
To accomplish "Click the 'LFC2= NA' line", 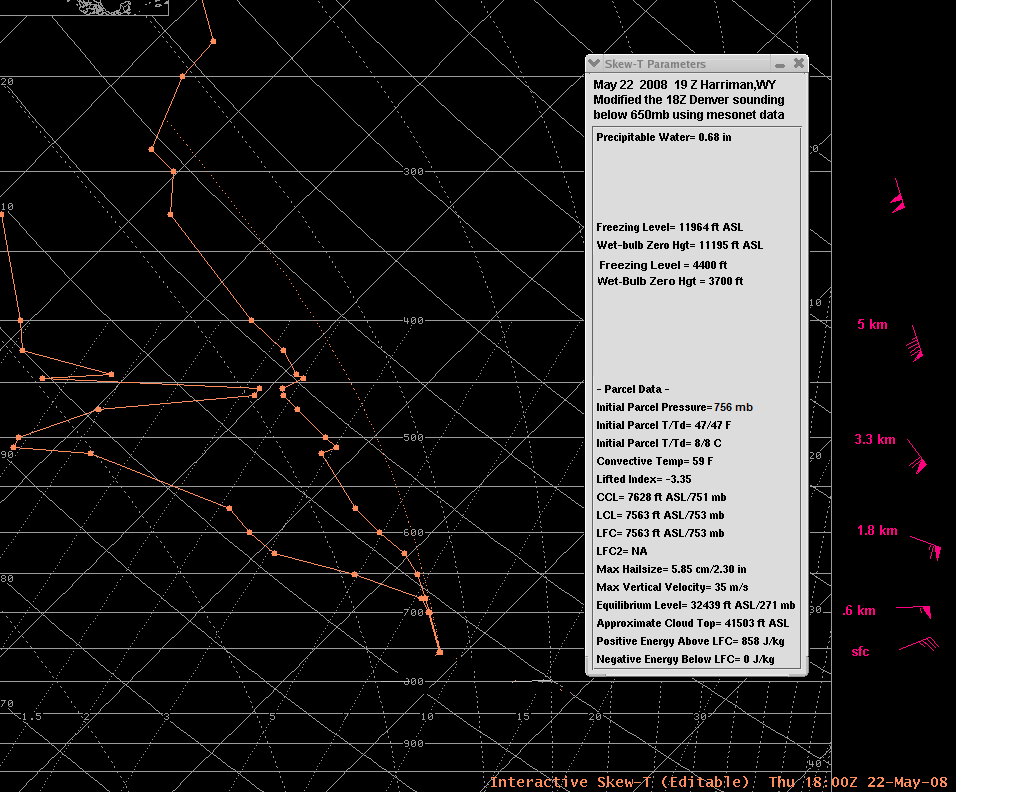I will tap(622, 551).
